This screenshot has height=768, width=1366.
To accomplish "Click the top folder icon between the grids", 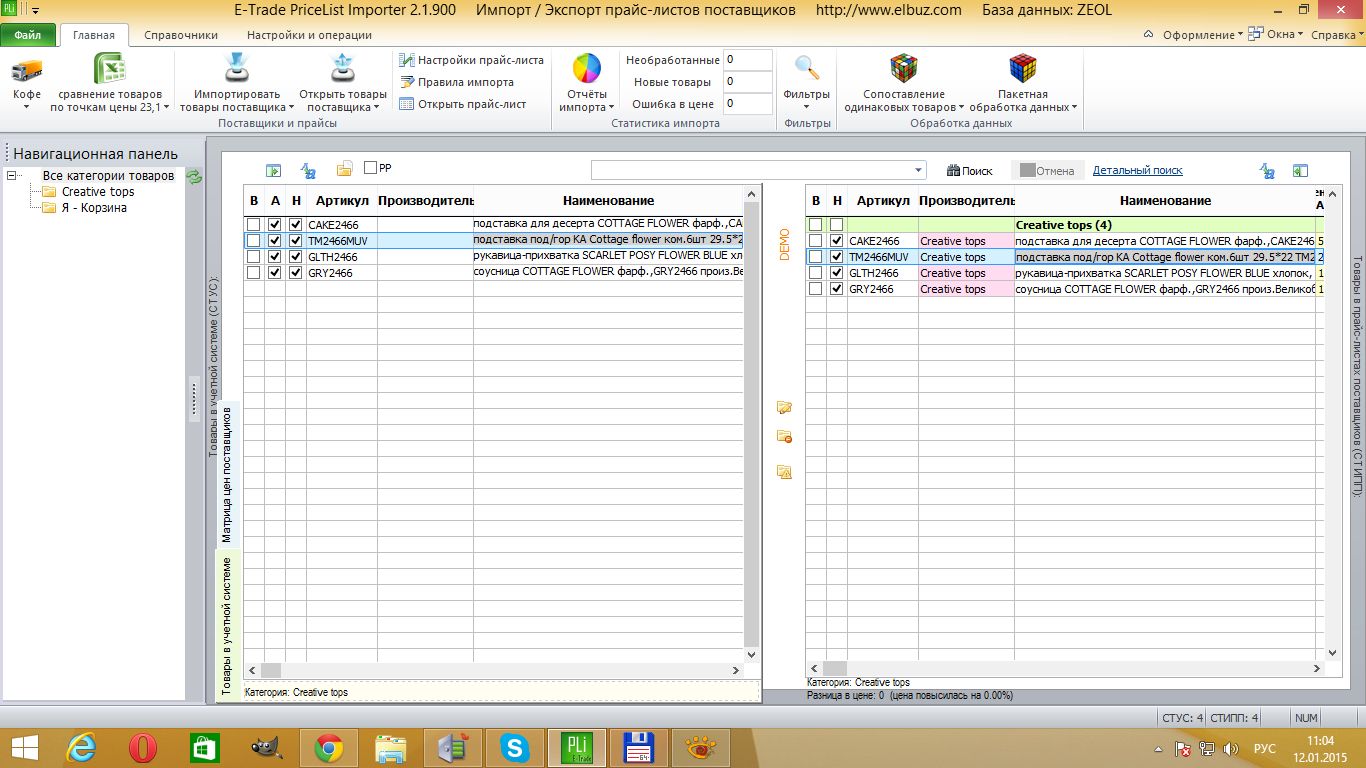I will click(x=784, y=408).
